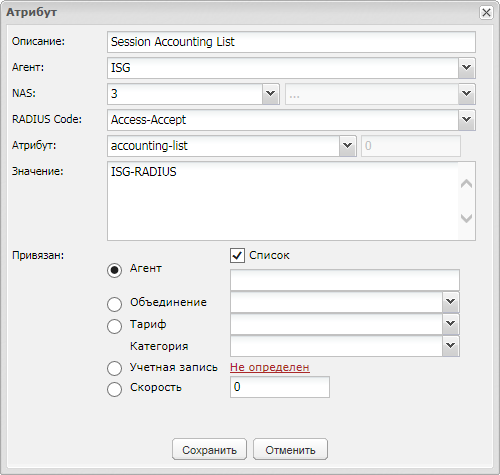500x475 pixels.
Task: Select the Учетная запись radio button
Action: (114, 368)
